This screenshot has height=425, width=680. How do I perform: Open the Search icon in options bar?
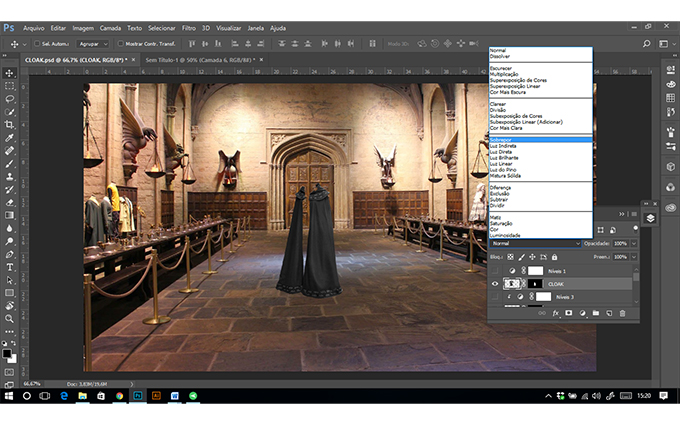pyautogui.click(x=647, y=44)
